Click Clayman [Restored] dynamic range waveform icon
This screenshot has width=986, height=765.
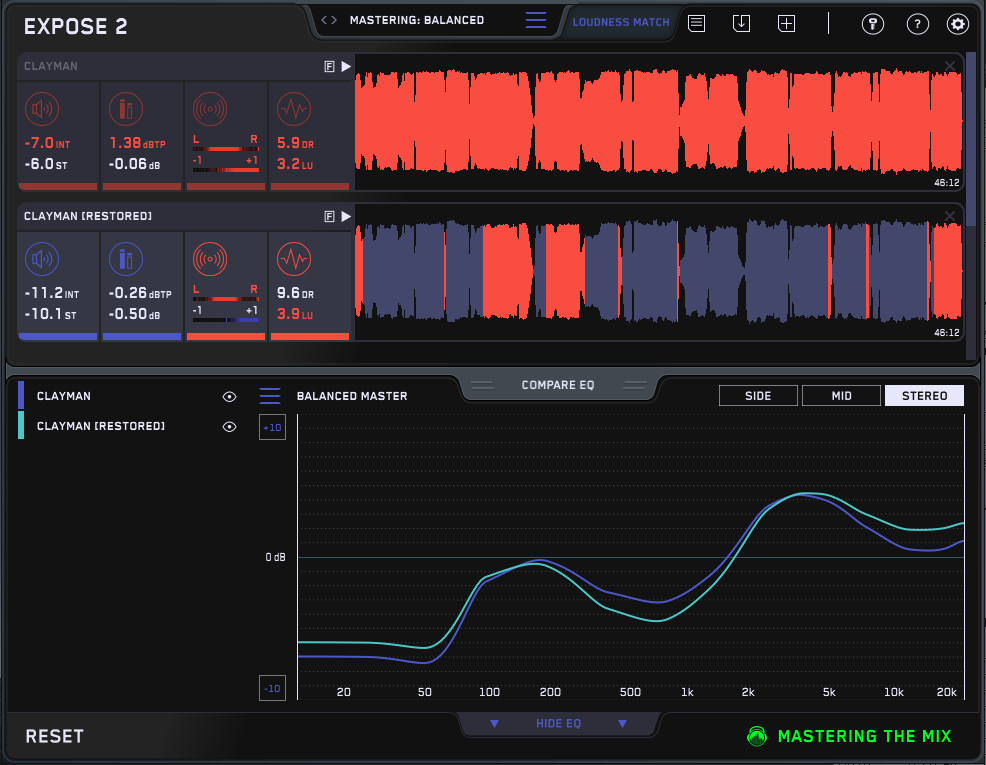[x=293, y=259]
